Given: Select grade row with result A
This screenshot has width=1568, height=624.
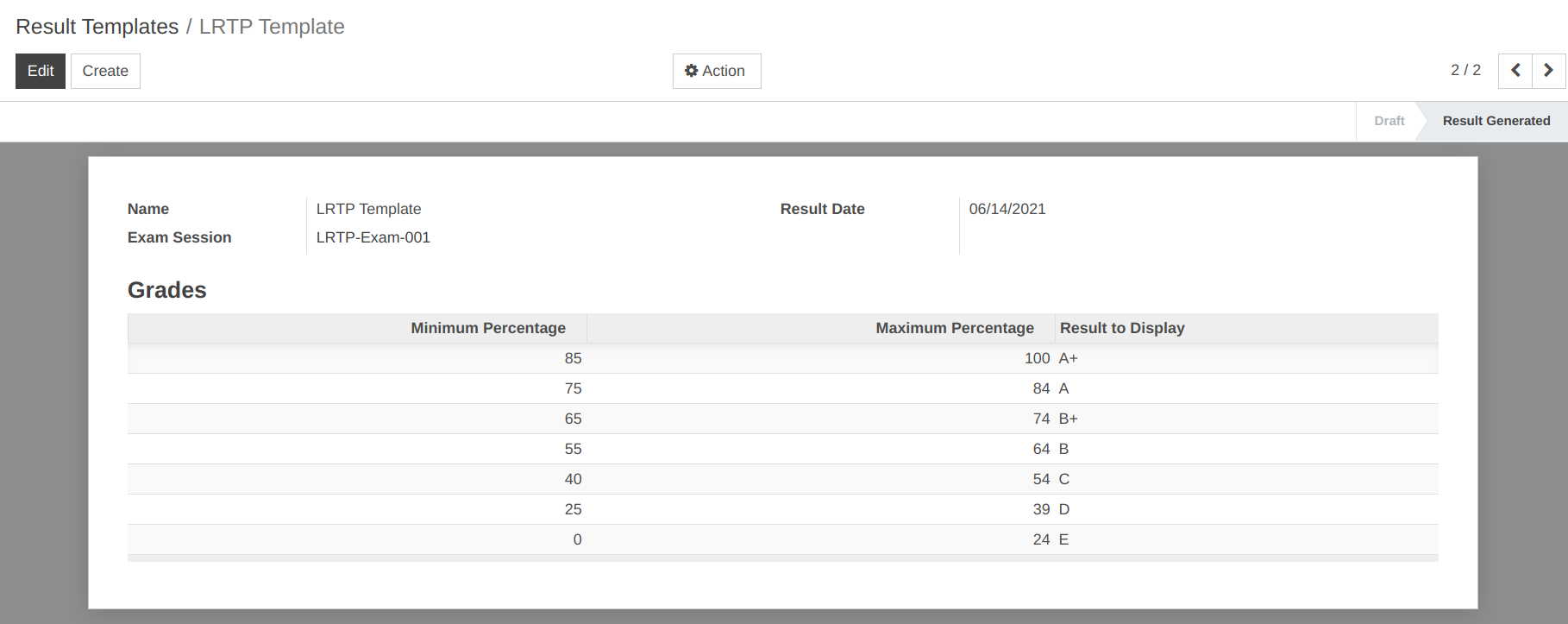Looking at the screenshot, I should [783, 388].
